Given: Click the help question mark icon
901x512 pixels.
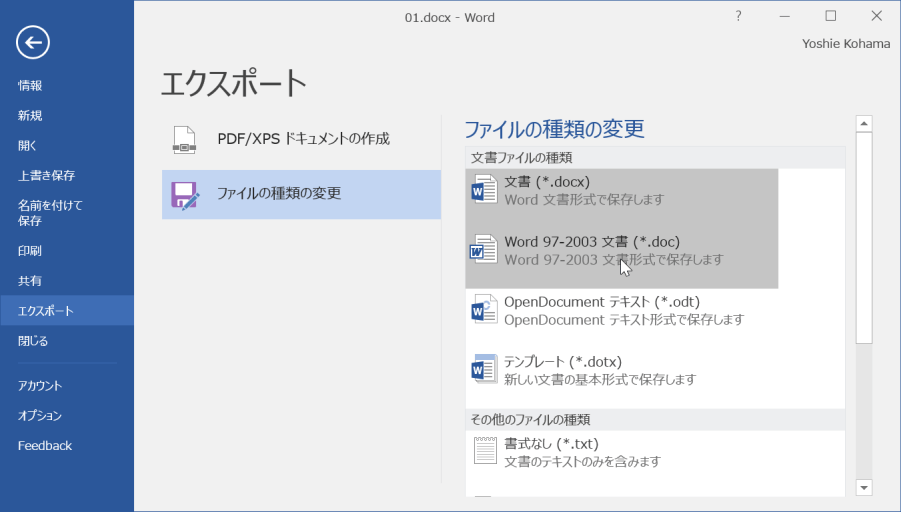Looking at the screenshot, I should tap(738, 16).
